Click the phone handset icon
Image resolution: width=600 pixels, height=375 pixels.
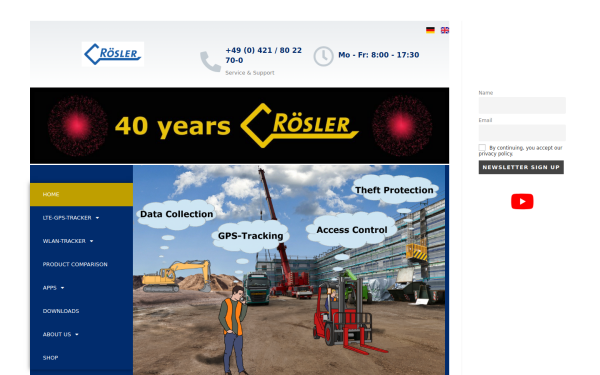tap(210, 61)
